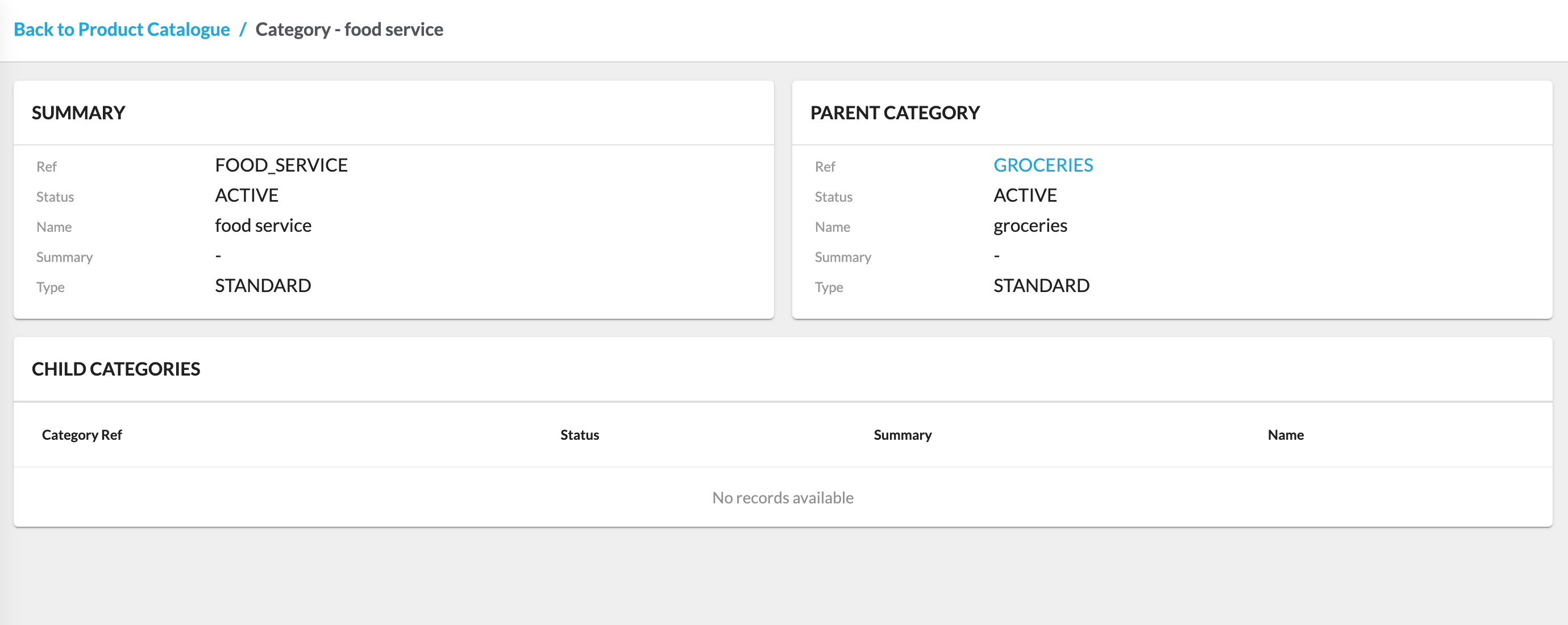Click the STANDARD type in Summary card

coord(263,285)
